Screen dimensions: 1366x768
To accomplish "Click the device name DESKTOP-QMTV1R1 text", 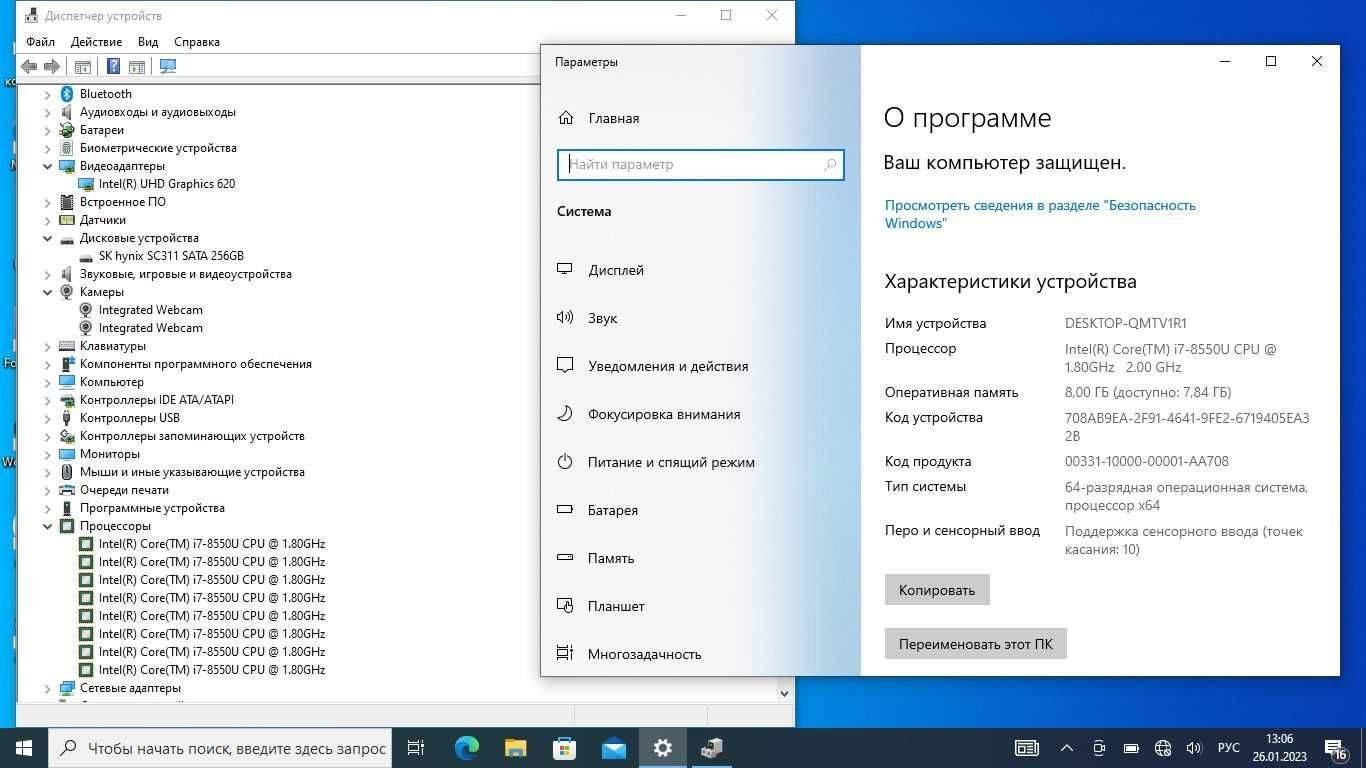I will [x=1126, y=323].
